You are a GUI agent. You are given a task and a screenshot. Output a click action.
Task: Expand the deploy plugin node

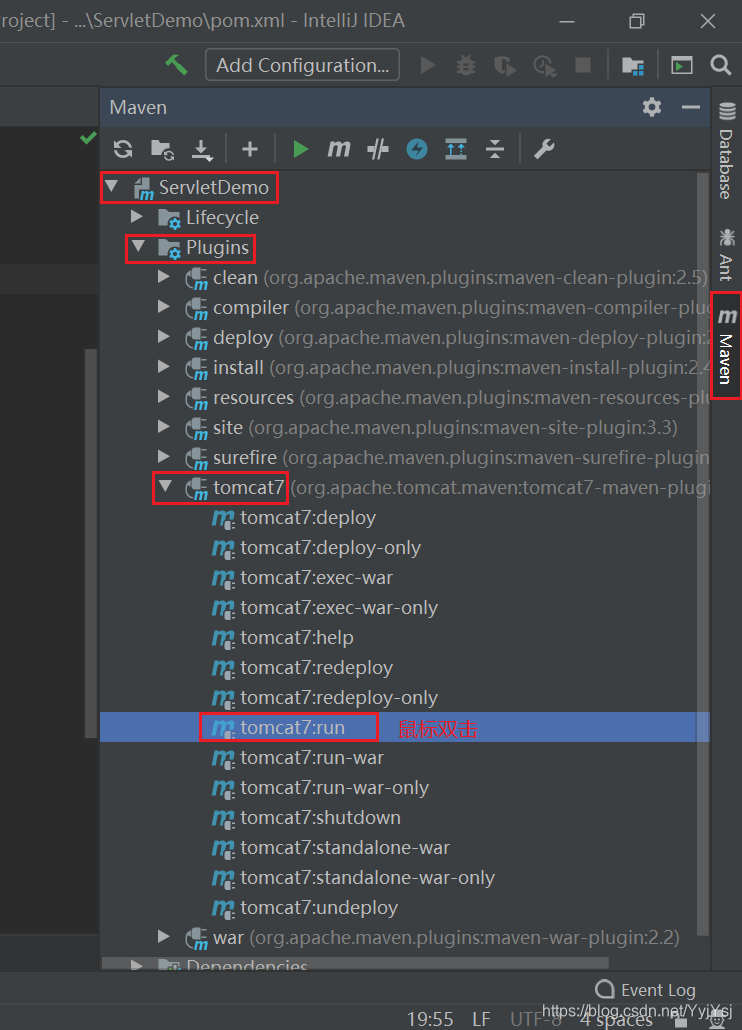[x=164, y=336]
